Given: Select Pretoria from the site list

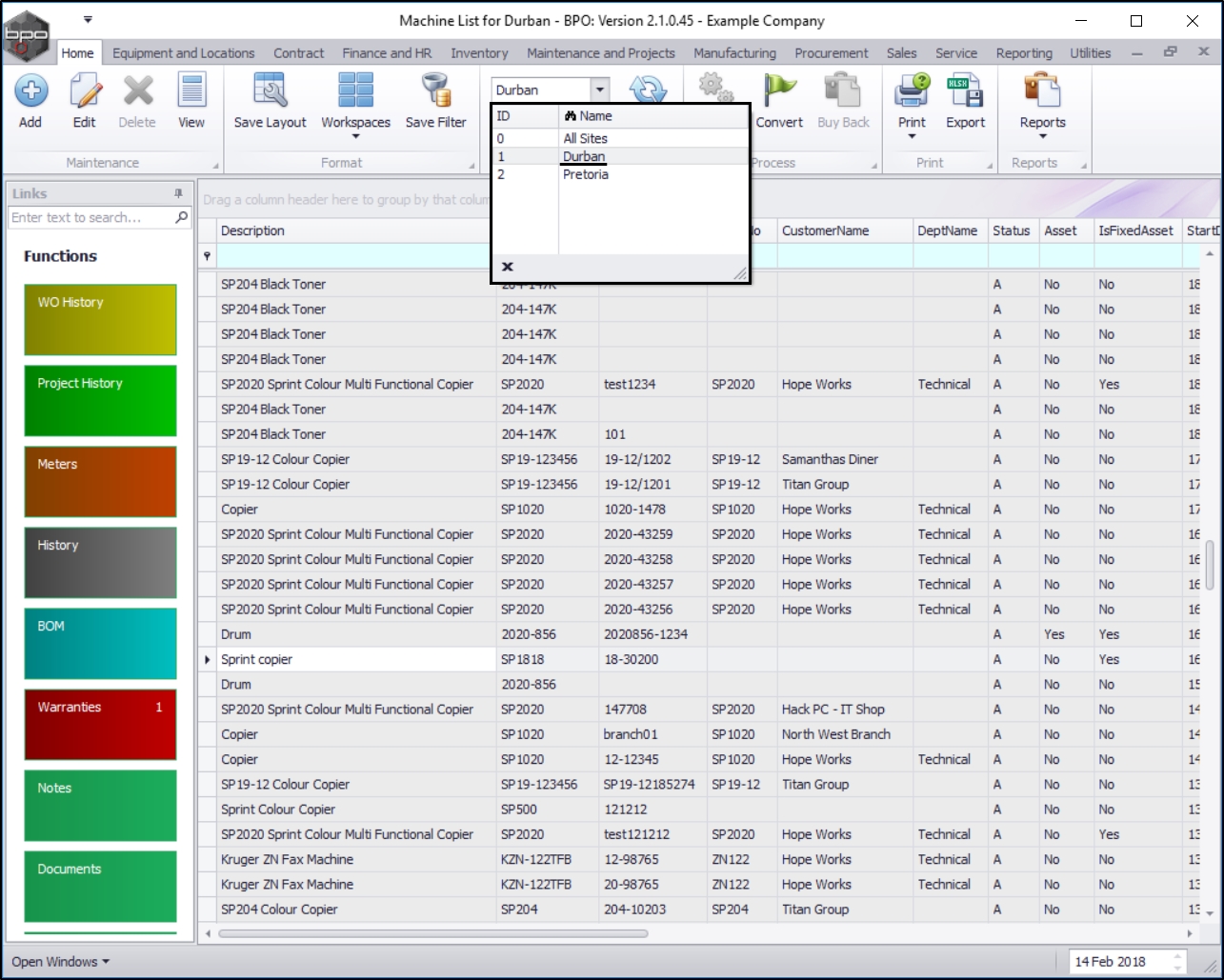Looking at the screenshot, I should (585, 174).
